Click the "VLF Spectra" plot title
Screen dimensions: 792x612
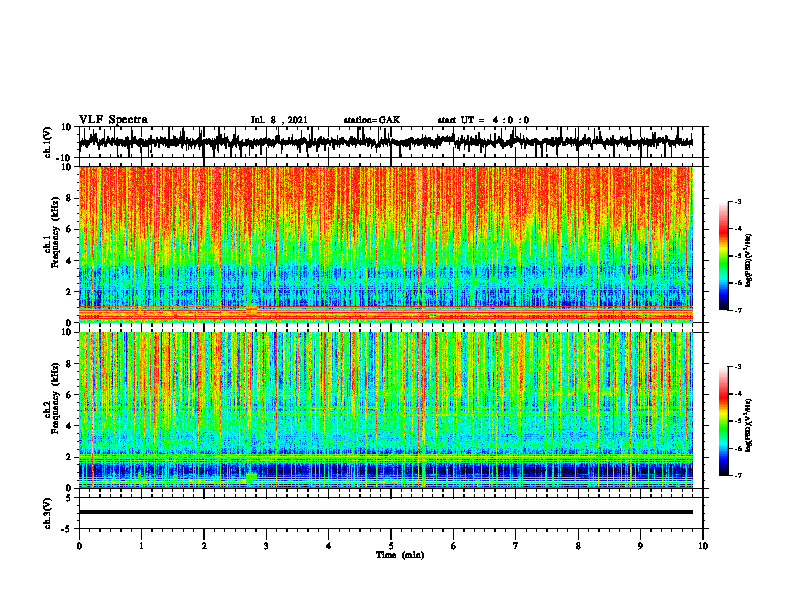113,119
